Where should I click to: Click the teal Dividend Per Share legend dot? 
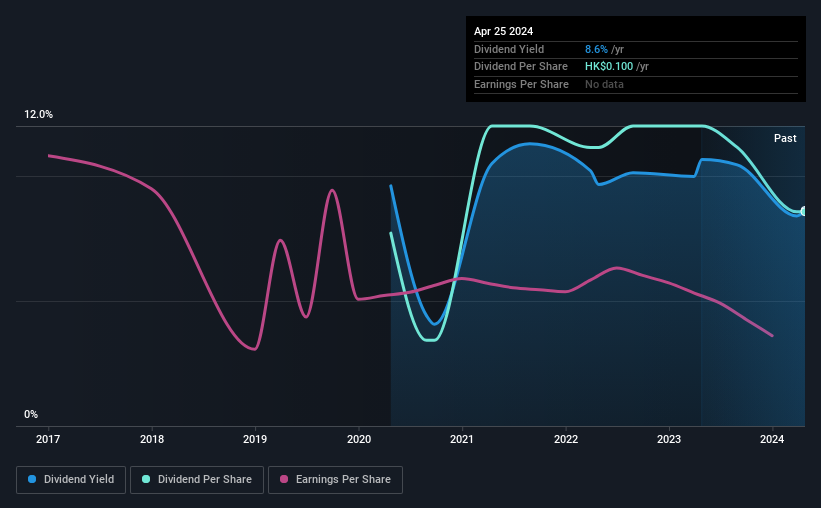click(146, 479)
